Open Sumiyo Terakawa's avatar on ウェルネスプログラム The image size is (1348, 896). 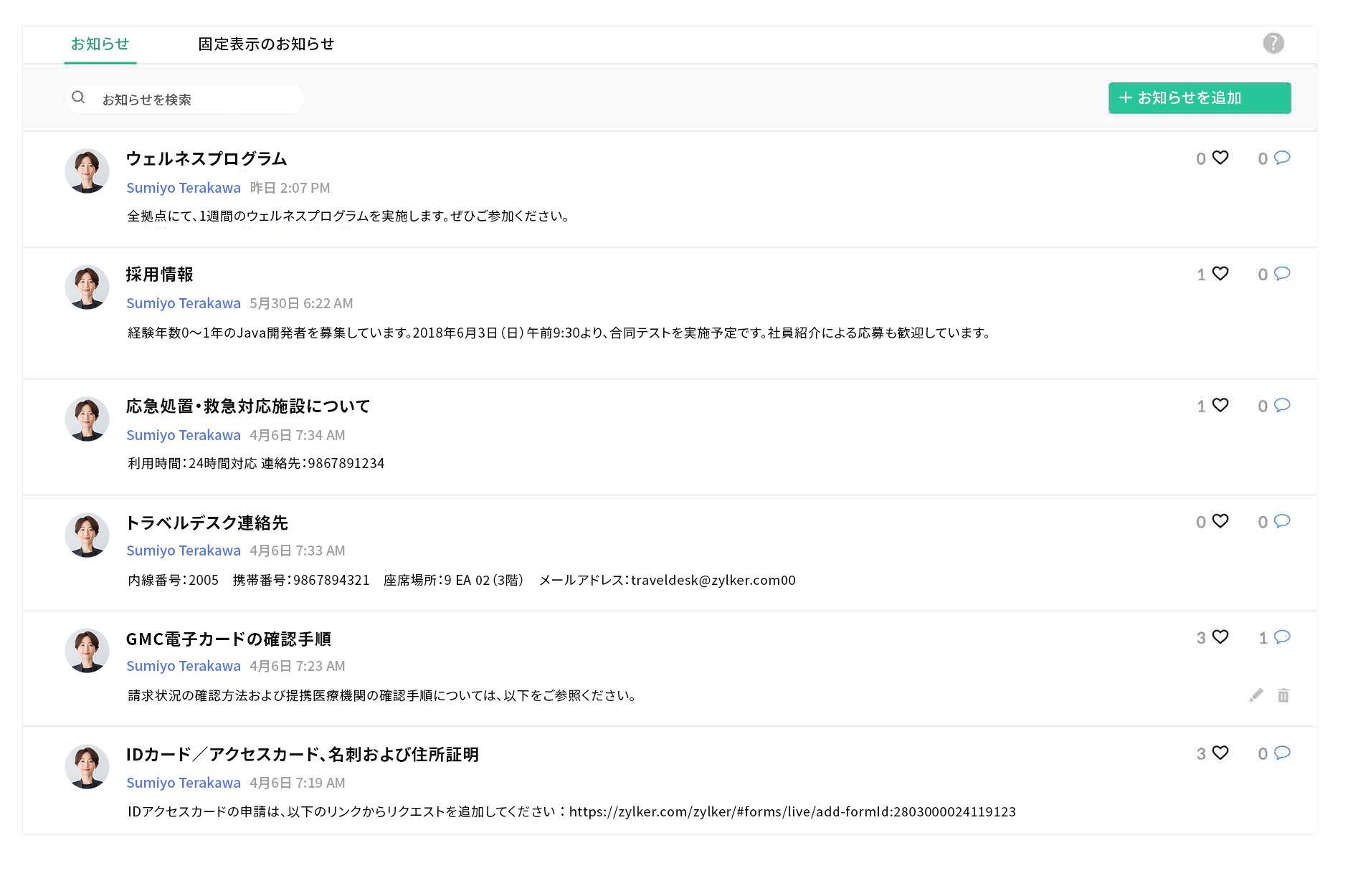coord(87,171)
